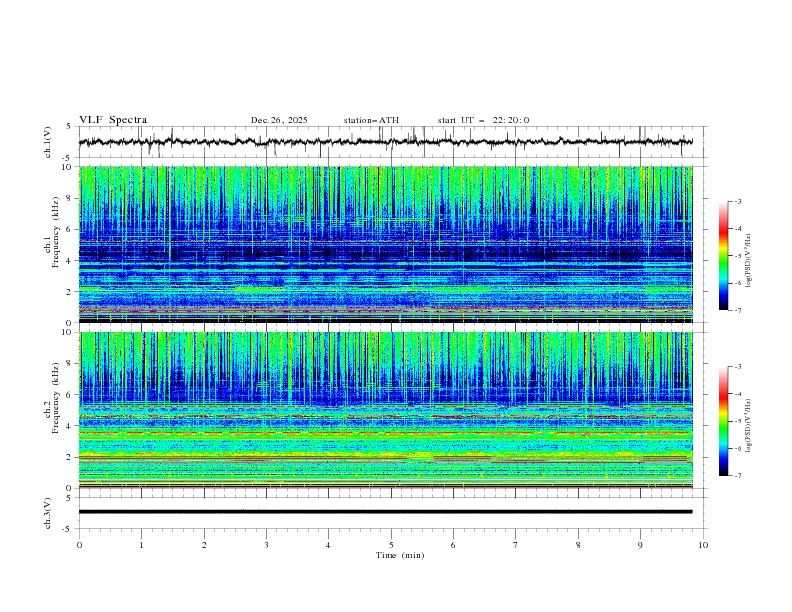Select the "Dec. 26, 2025" date label
This screenshot has width=792, height=612.
[279, 120]
